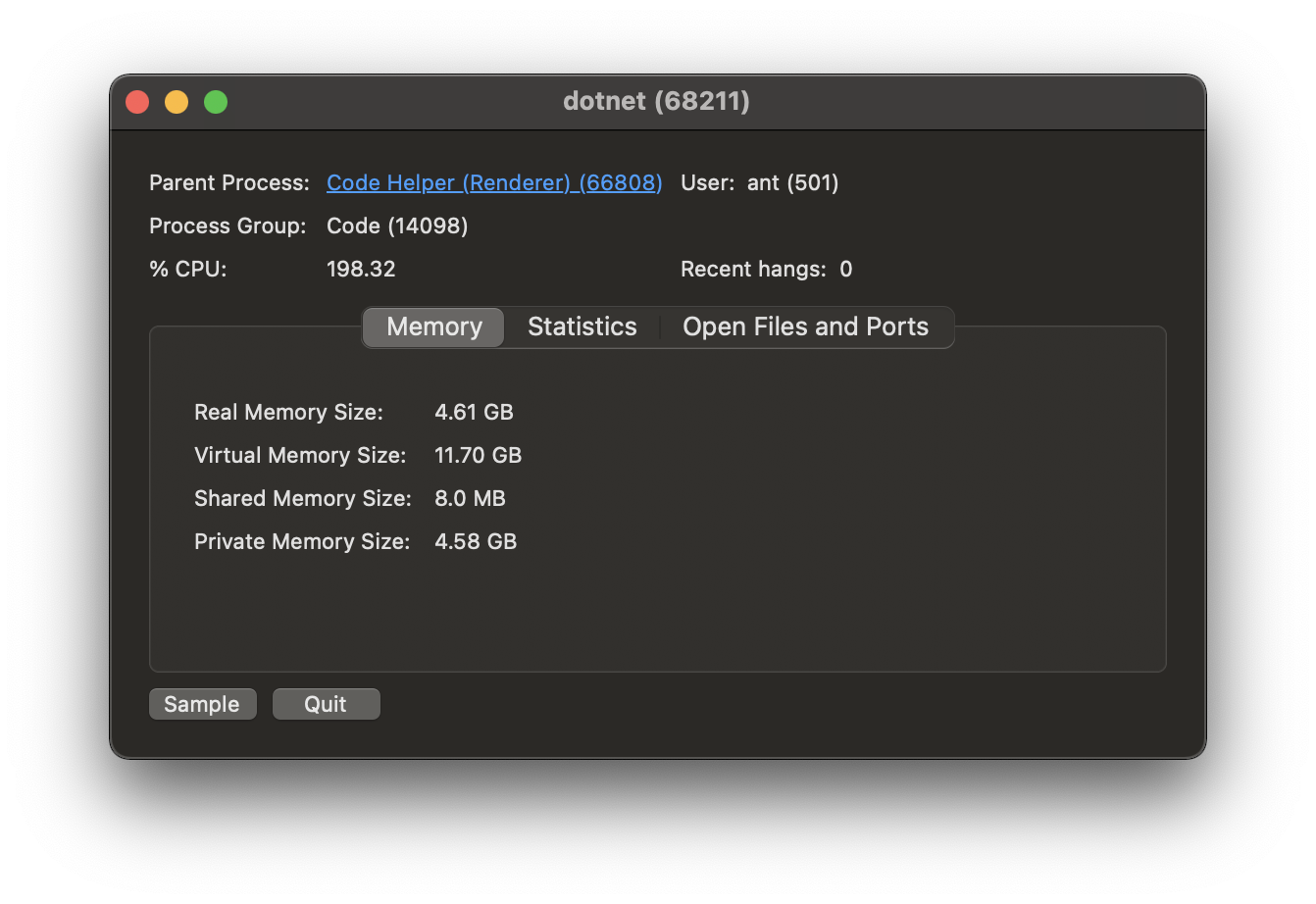Open the Open Files and Ports tab
The image size is (1316, 904).
tap(805, 326)
